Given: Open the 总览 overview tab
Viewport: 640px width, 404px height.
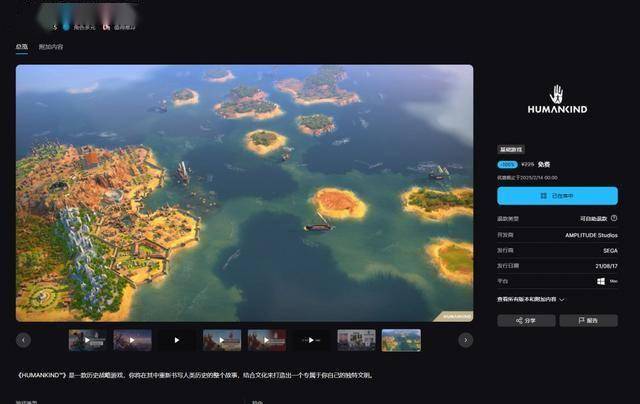Looking at the screenshot, I should point(22,47).
